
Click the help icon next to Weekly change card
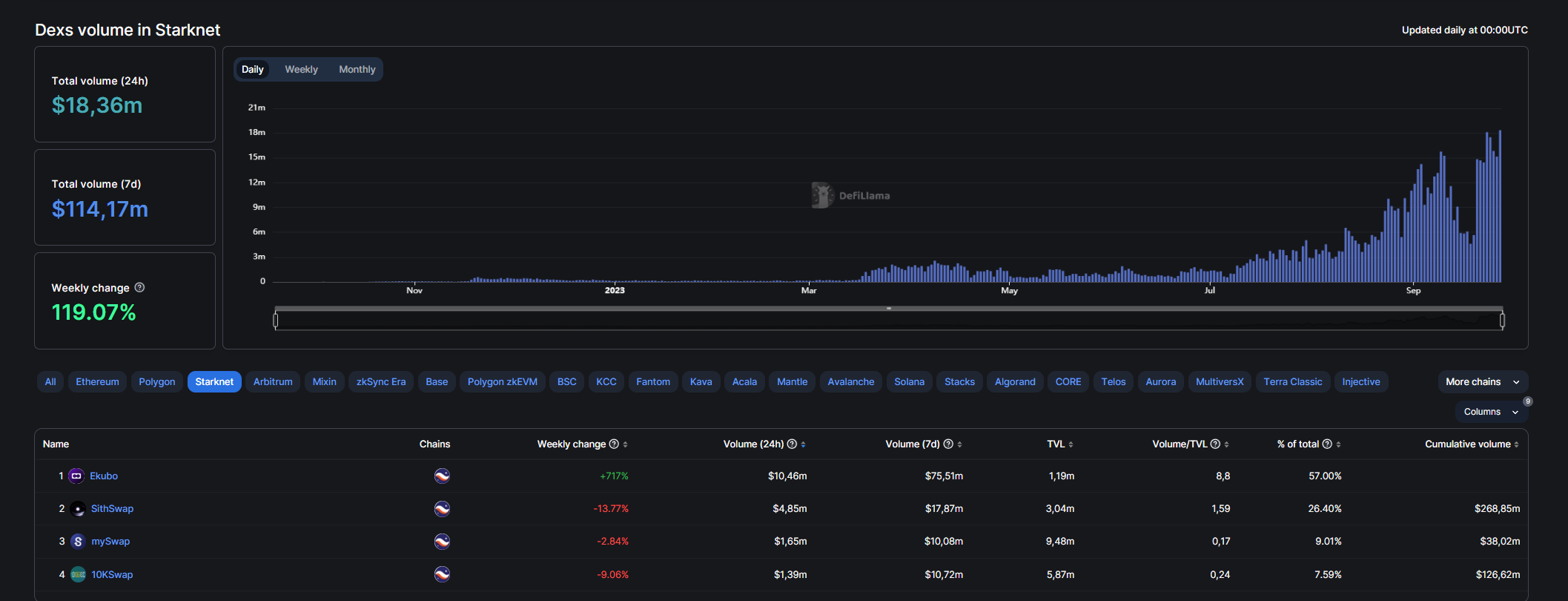point(139,287)
